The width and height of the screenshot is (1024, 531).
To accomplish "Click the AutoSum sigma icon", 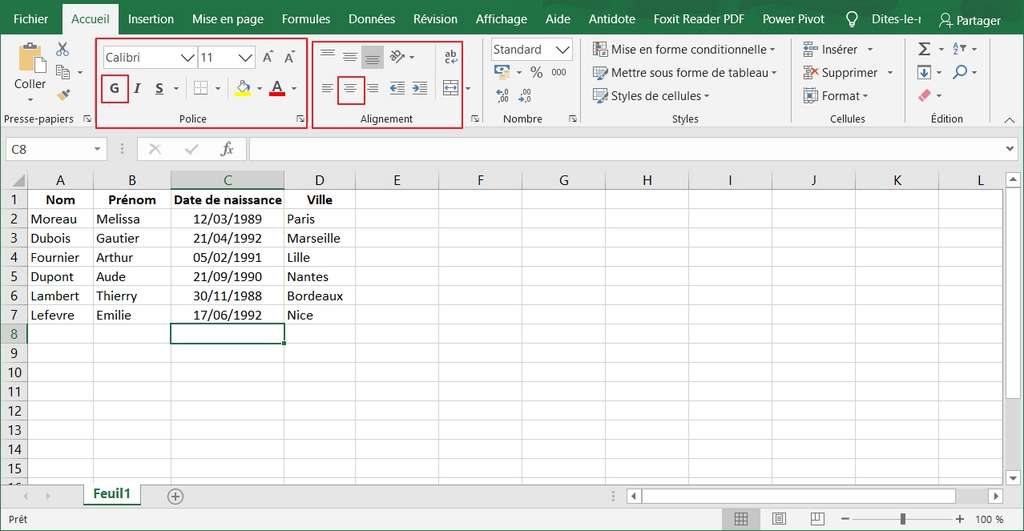I will point(924,49).
